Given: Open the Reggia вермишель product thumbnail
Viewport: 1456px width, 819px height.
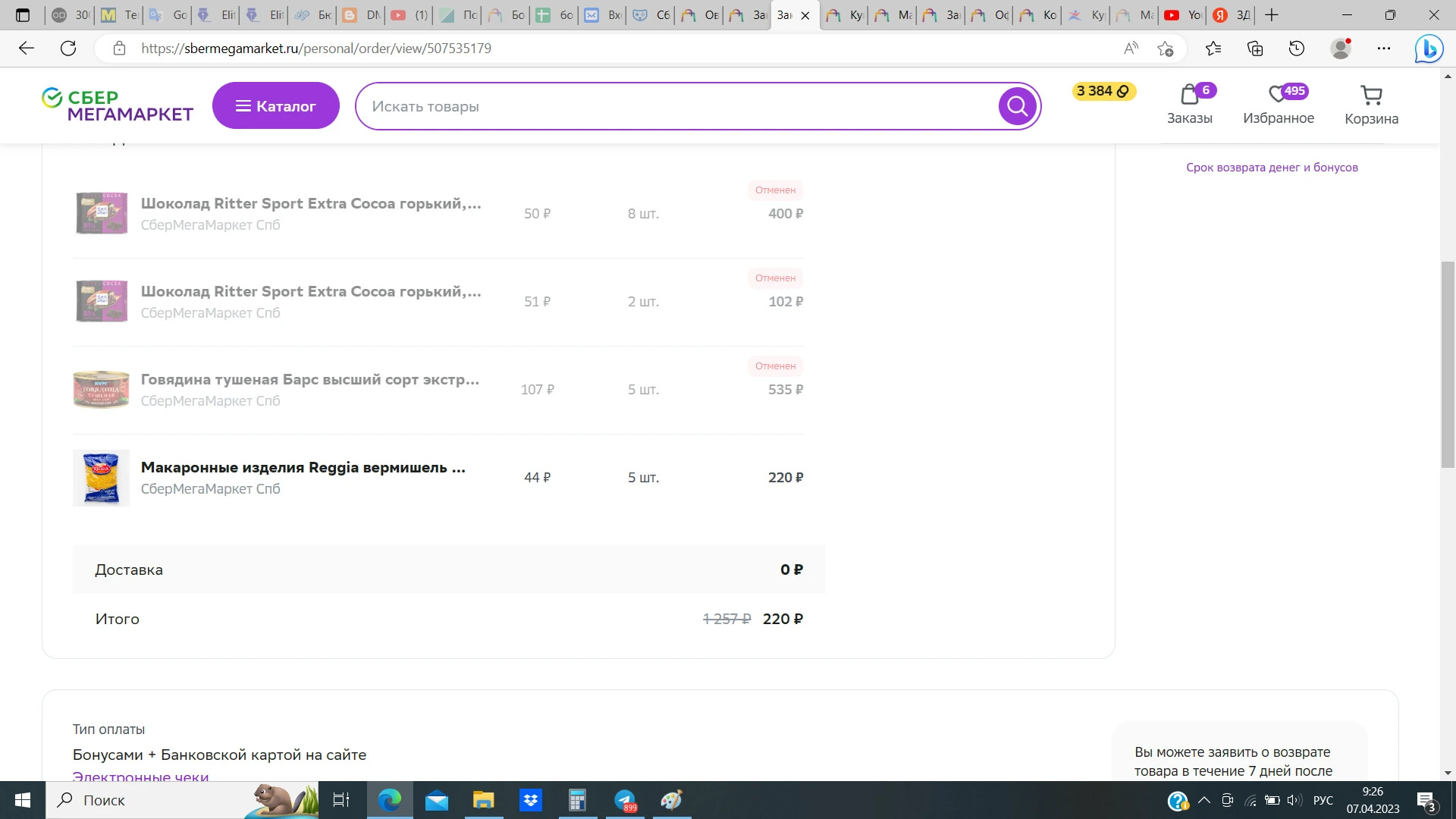Looking at the screenshot, I should coord(102,478).
